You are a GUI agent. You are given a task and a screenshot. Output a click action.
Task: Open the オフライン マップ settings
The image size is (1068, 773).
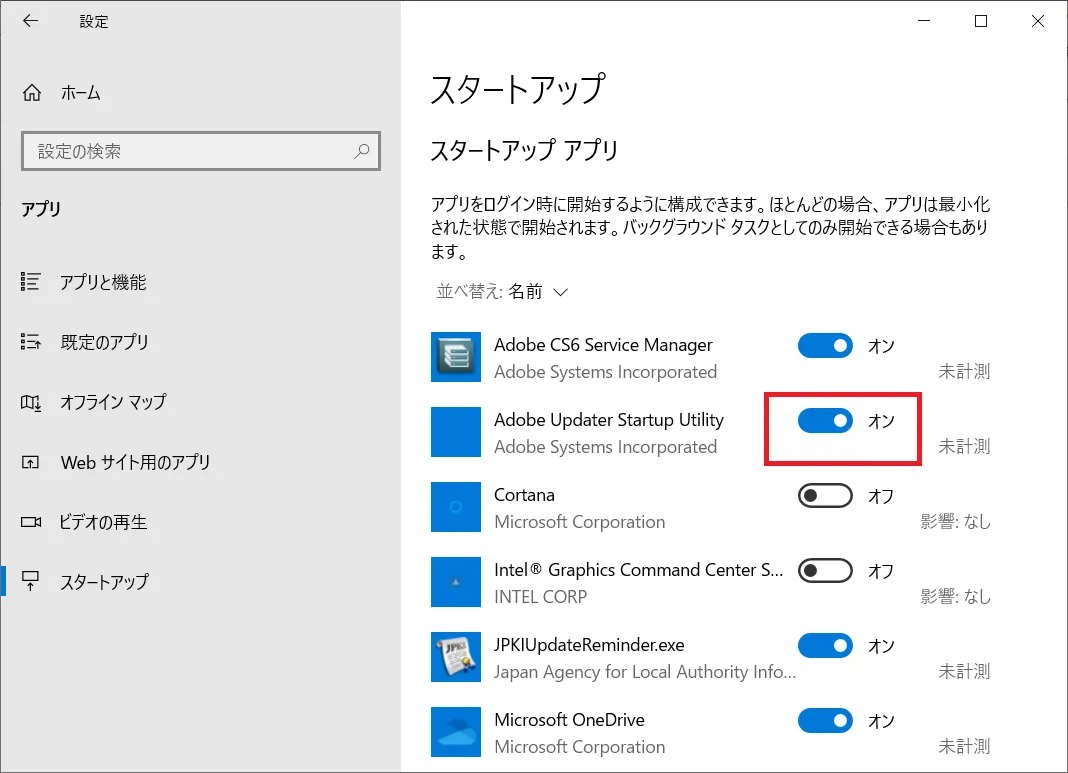click(x=113, y=402)
